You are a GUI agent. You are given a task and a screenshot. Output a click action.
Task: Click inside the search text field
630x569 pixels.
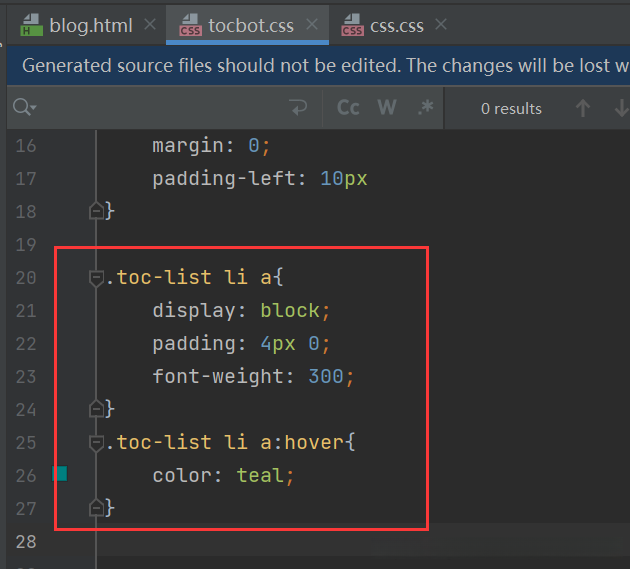pyautogui.click(x=160, y=108)
